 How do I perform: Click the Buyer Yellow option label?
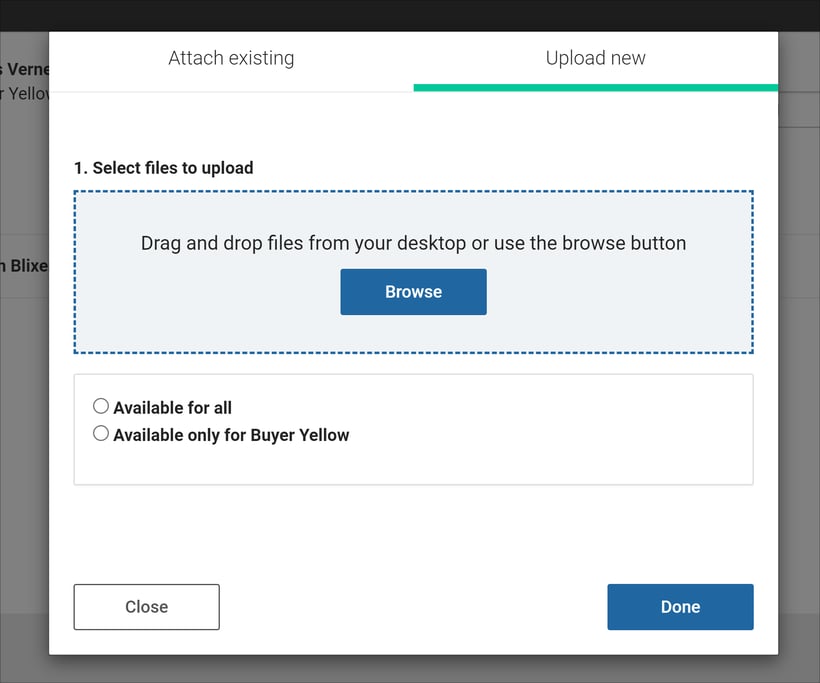[230, 434]
